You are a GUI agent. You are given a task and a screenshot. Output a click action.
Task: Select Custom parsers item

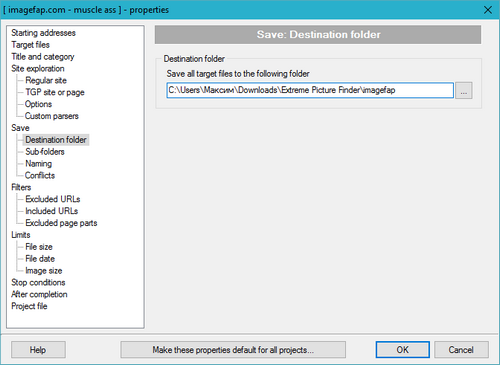coord(52,116)
